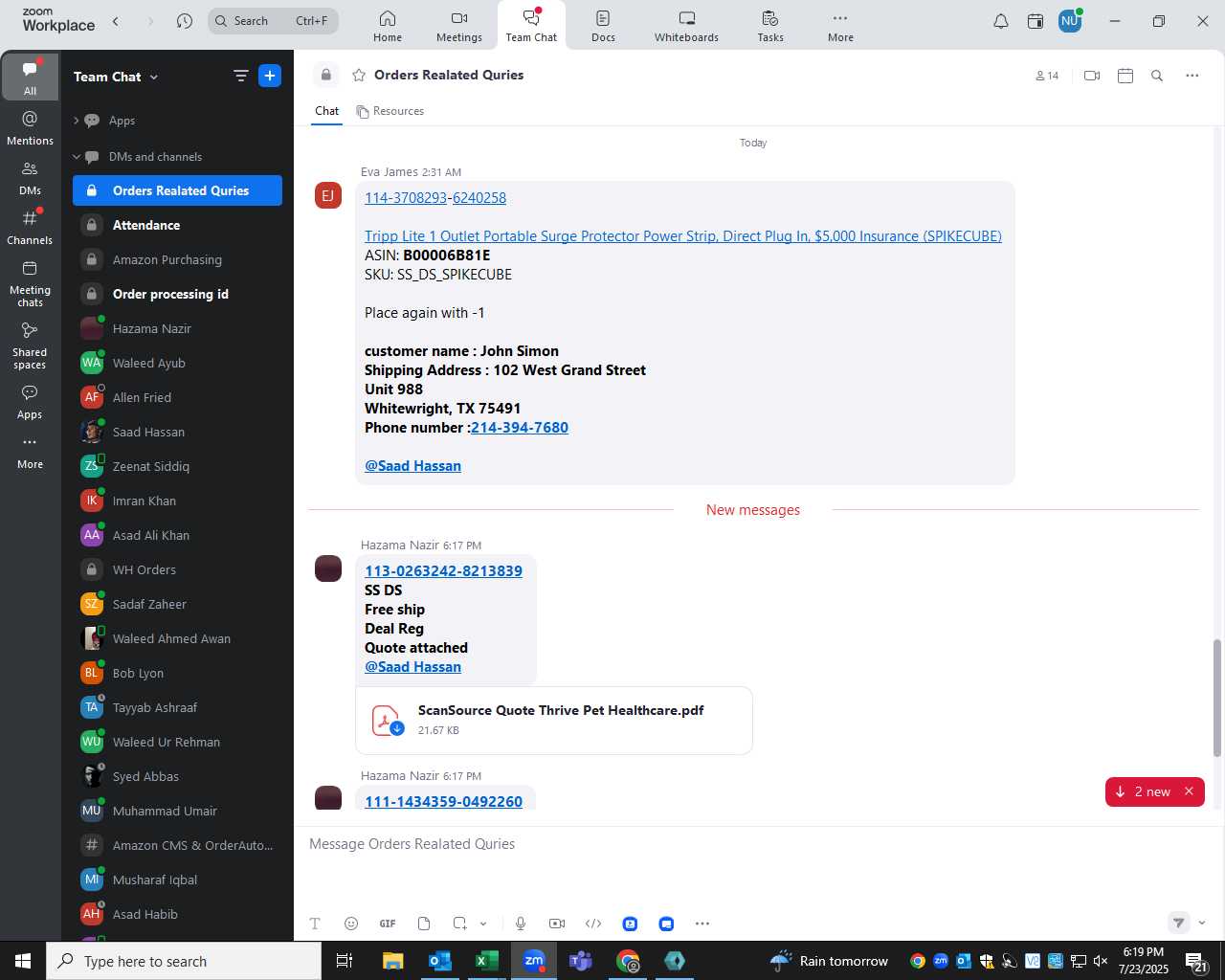1225x980 pixels.
Task: Open history clock icon in top bar
Action: tap(185, 21)
